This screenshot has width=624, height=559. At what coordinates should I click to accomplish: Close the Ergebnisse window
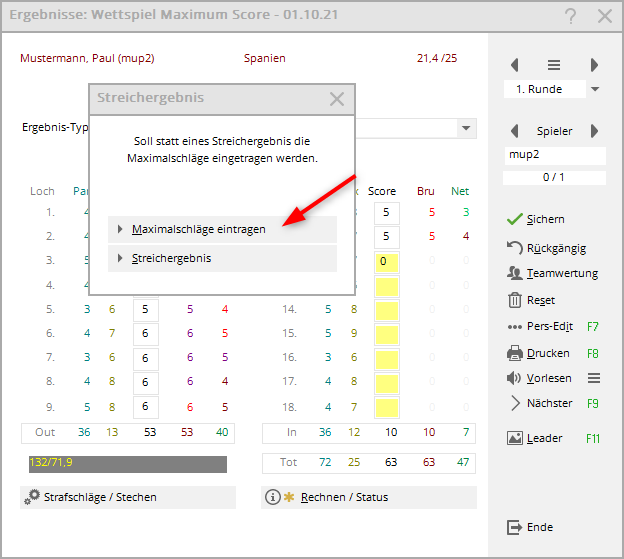(605, 16)
